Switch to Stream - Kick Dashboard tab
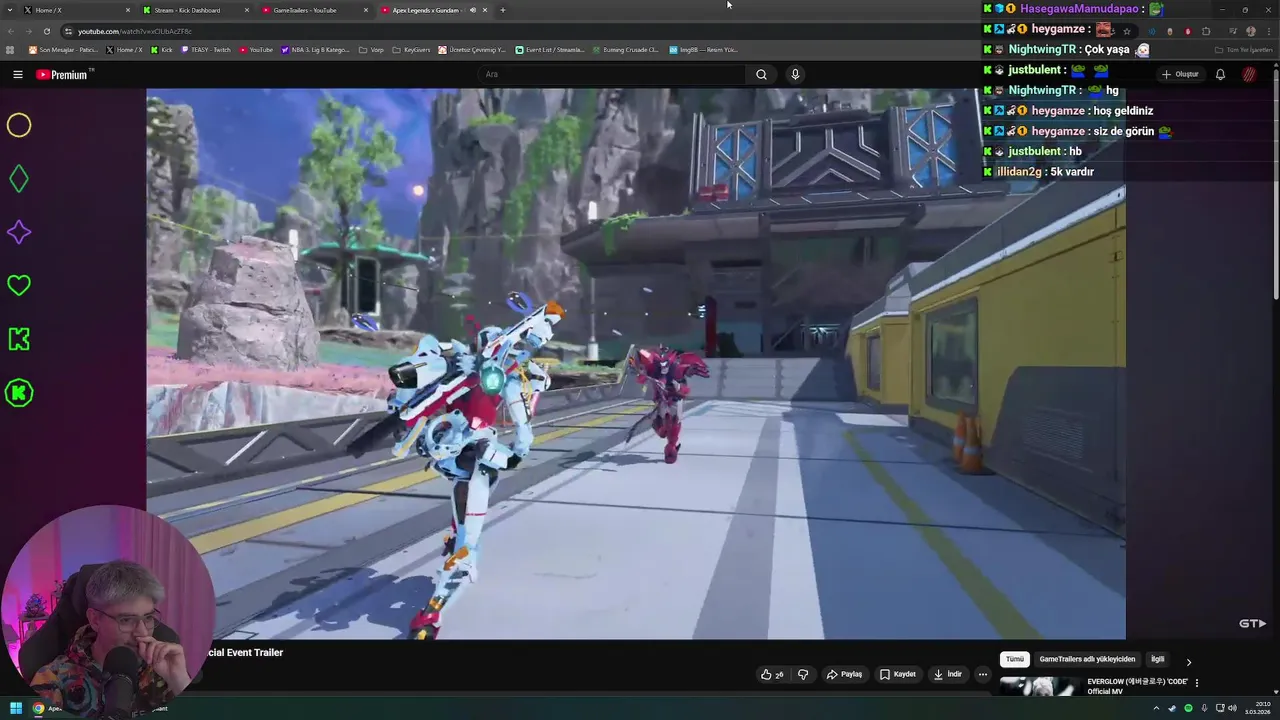The height and width of the screenshot is (720, 1280). point(195,10)
